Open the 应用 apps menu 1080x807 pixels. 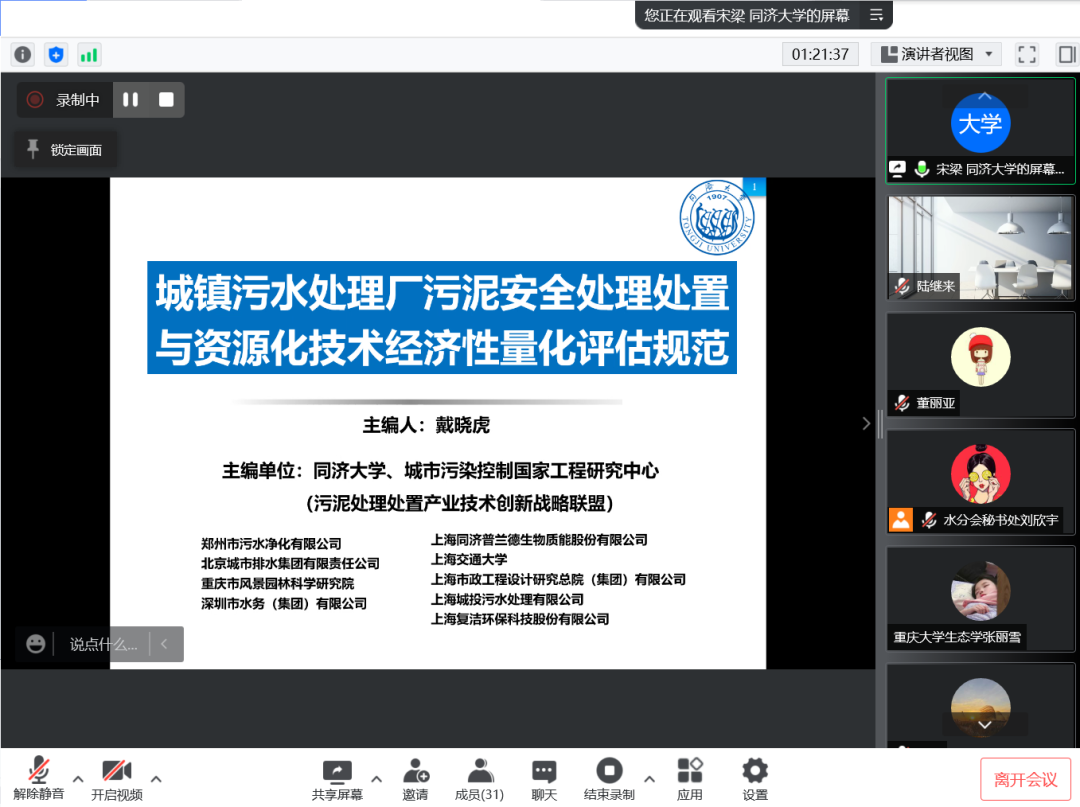tap(689, 779)
